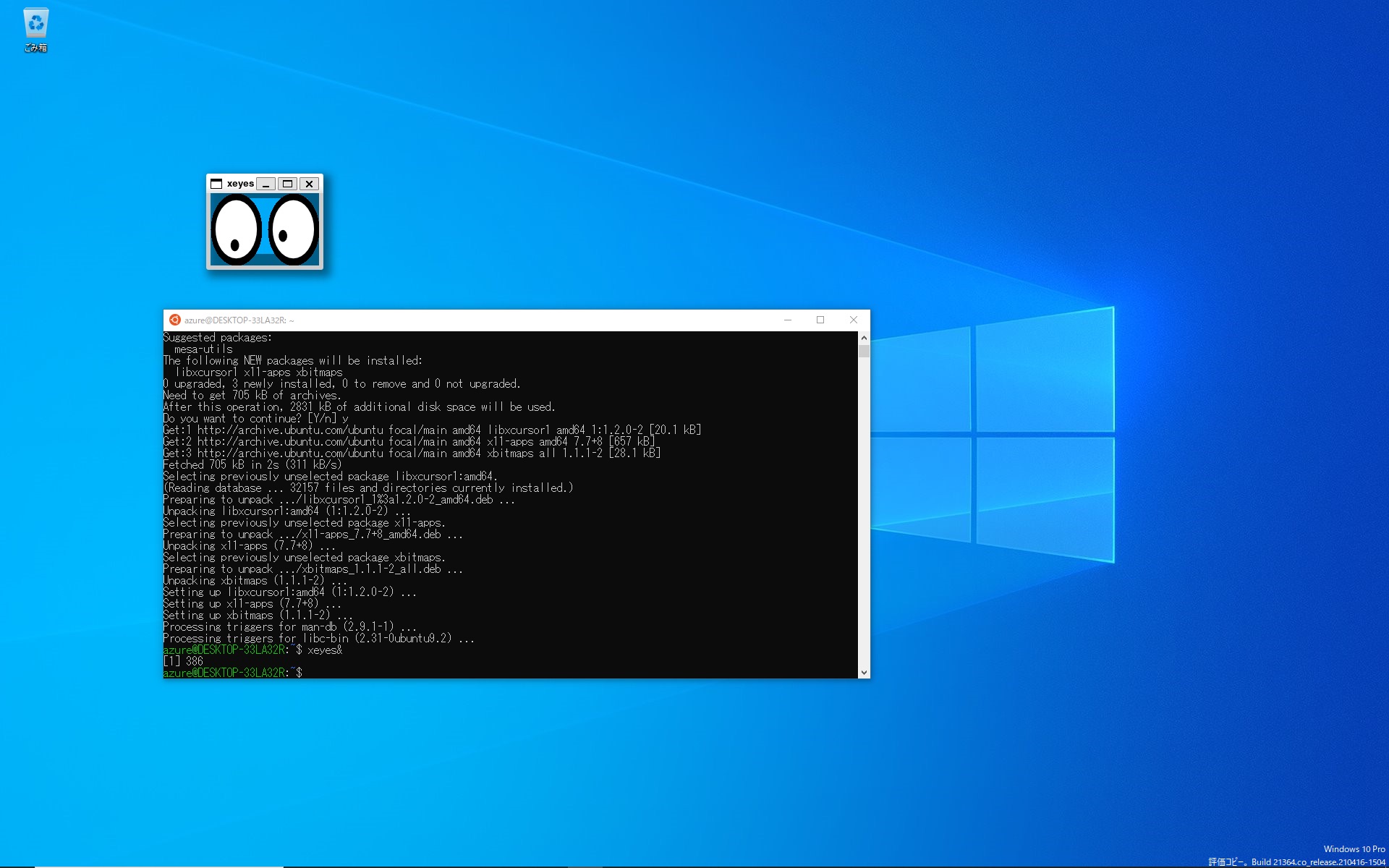Click the 'Get:2' x11-apps download line

[x=409, y=442]
